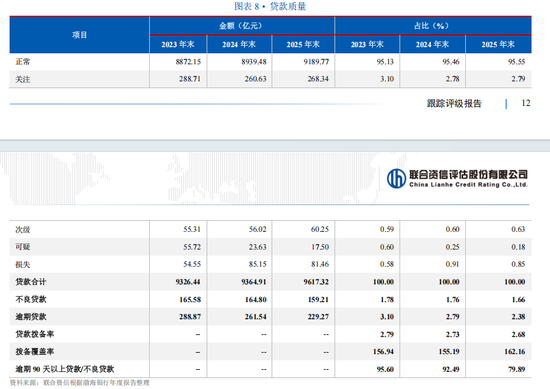Select the '项目' header cell

tap(79, 35)
